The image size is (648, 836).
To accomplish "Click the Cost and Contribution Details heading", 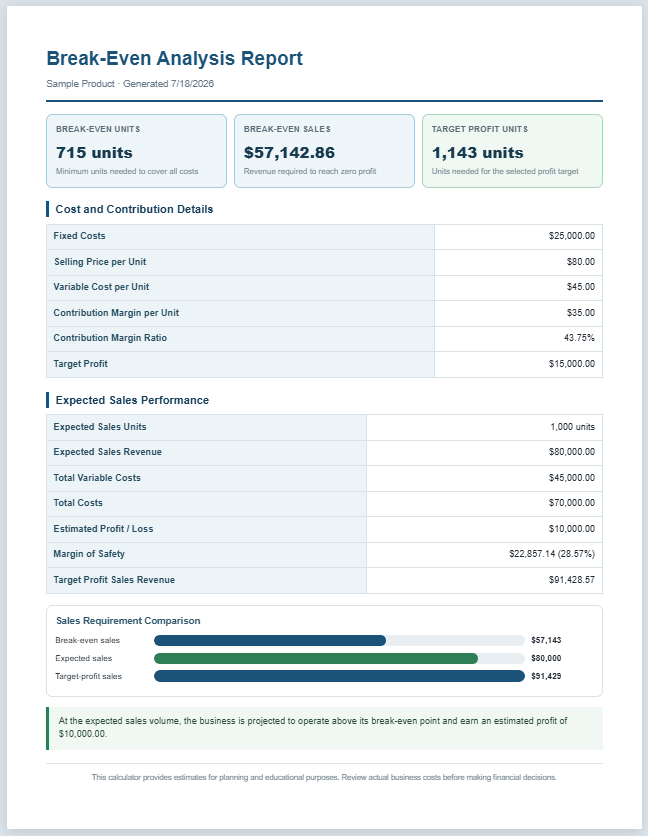I will [x=134, y=209].
